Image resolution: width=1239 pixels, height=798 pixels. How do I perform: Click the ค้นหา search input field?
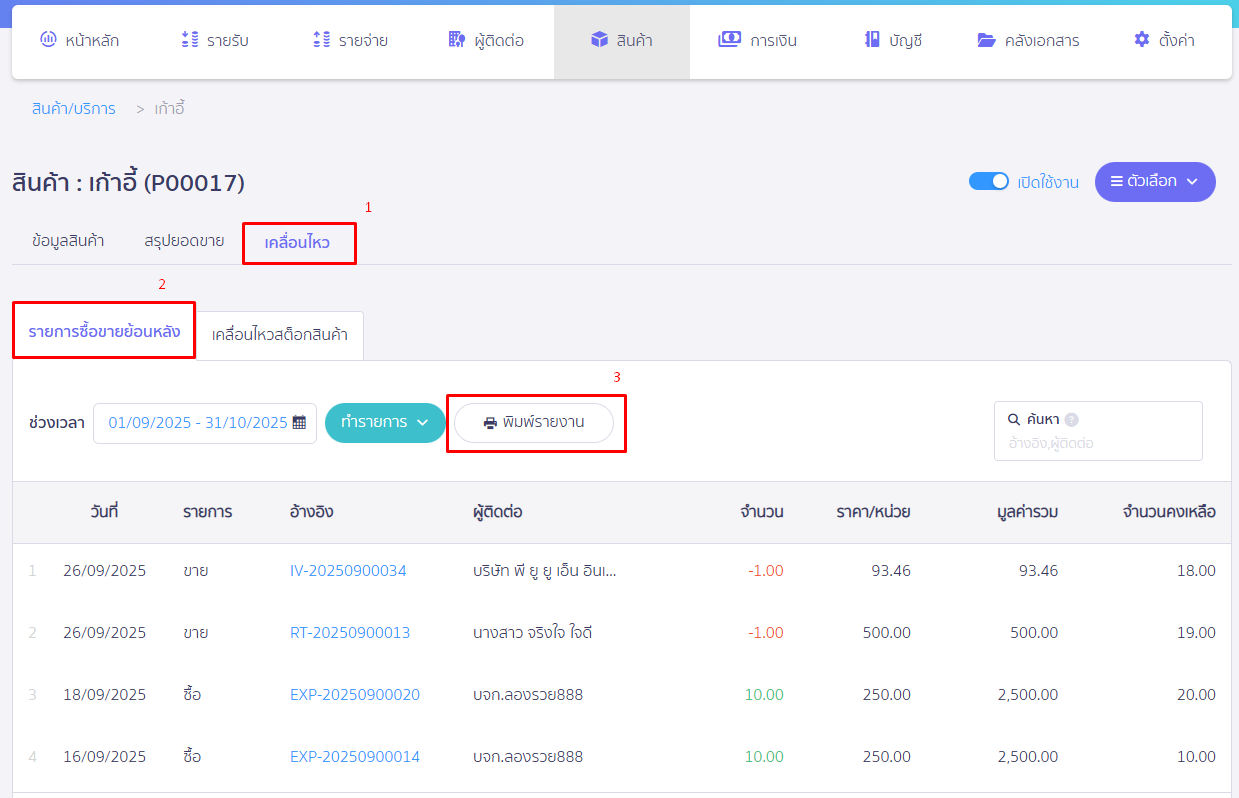(x=1097, y=442)
